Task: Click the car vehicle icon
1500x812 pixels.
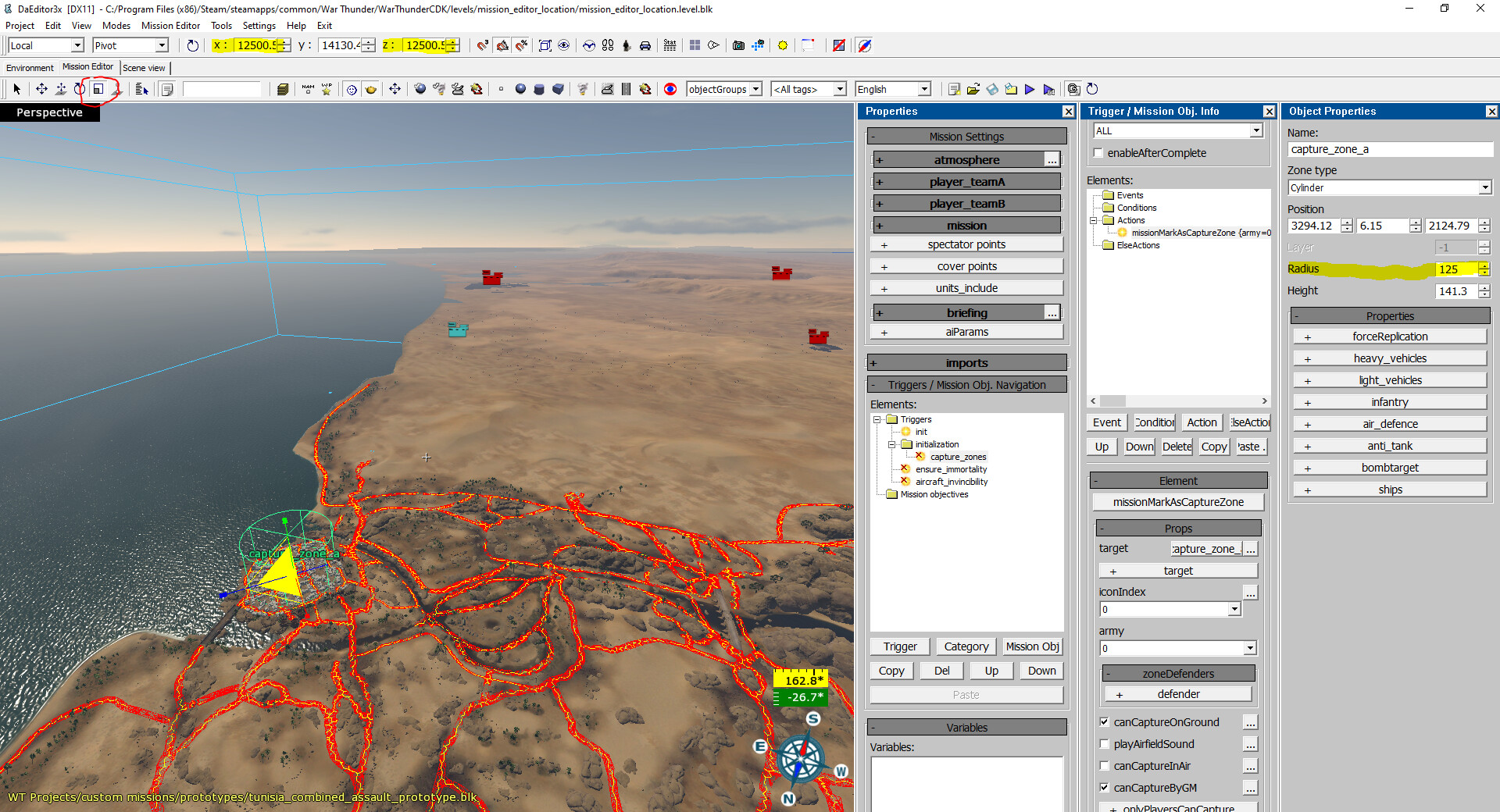Action: click(645, 45)
